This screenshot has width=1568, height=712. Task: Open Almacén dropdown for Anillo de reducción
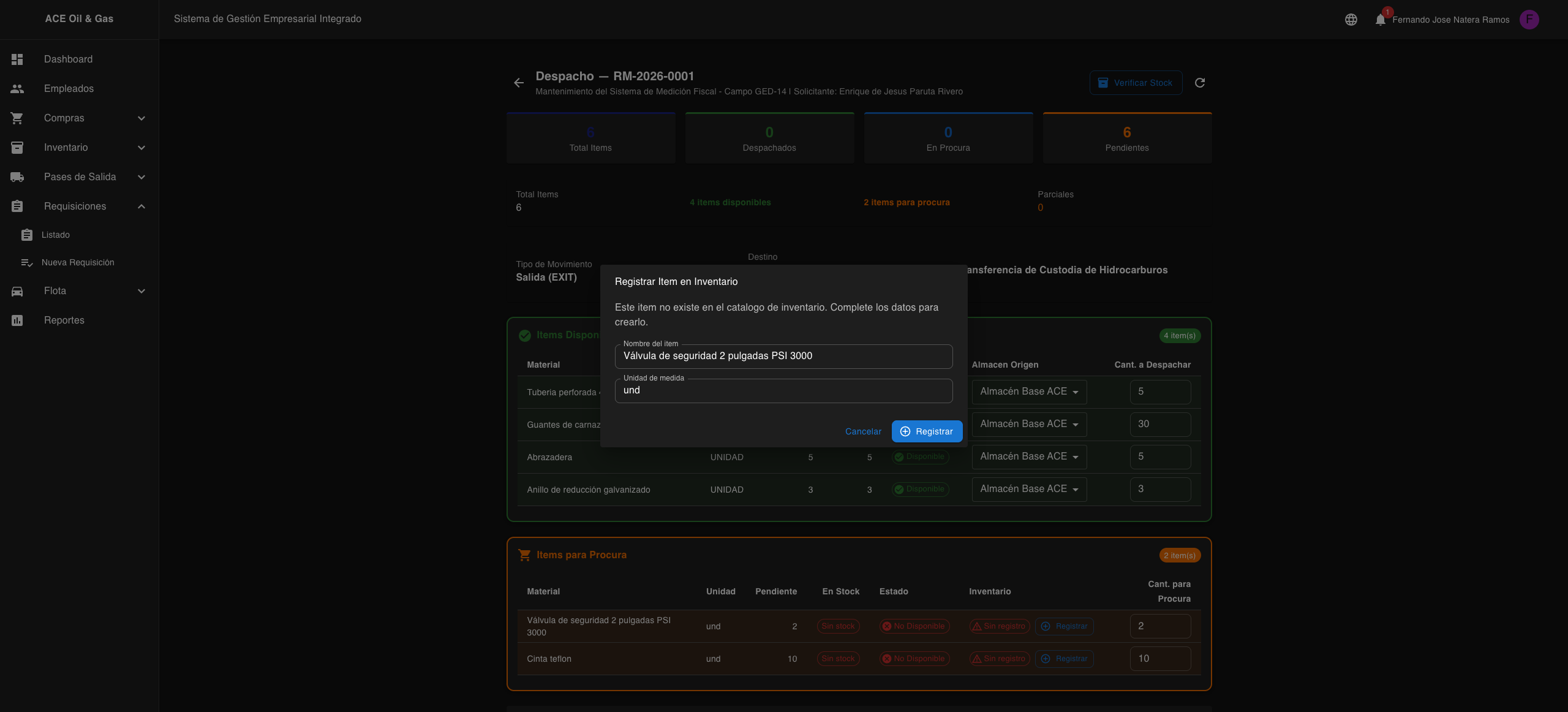click(1029, 489)
